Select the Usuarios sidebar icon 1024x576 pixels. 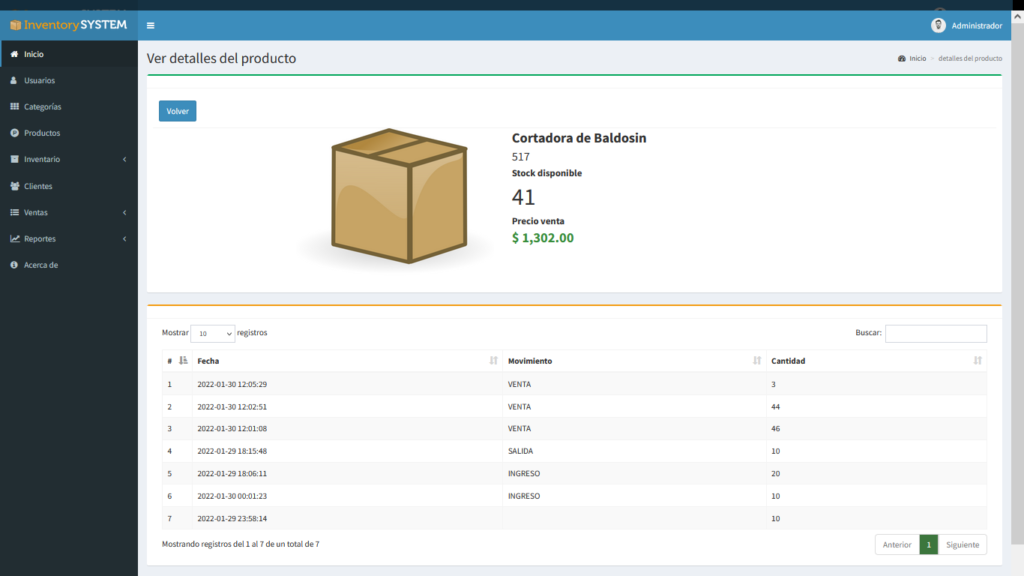(x=15, y=80)
